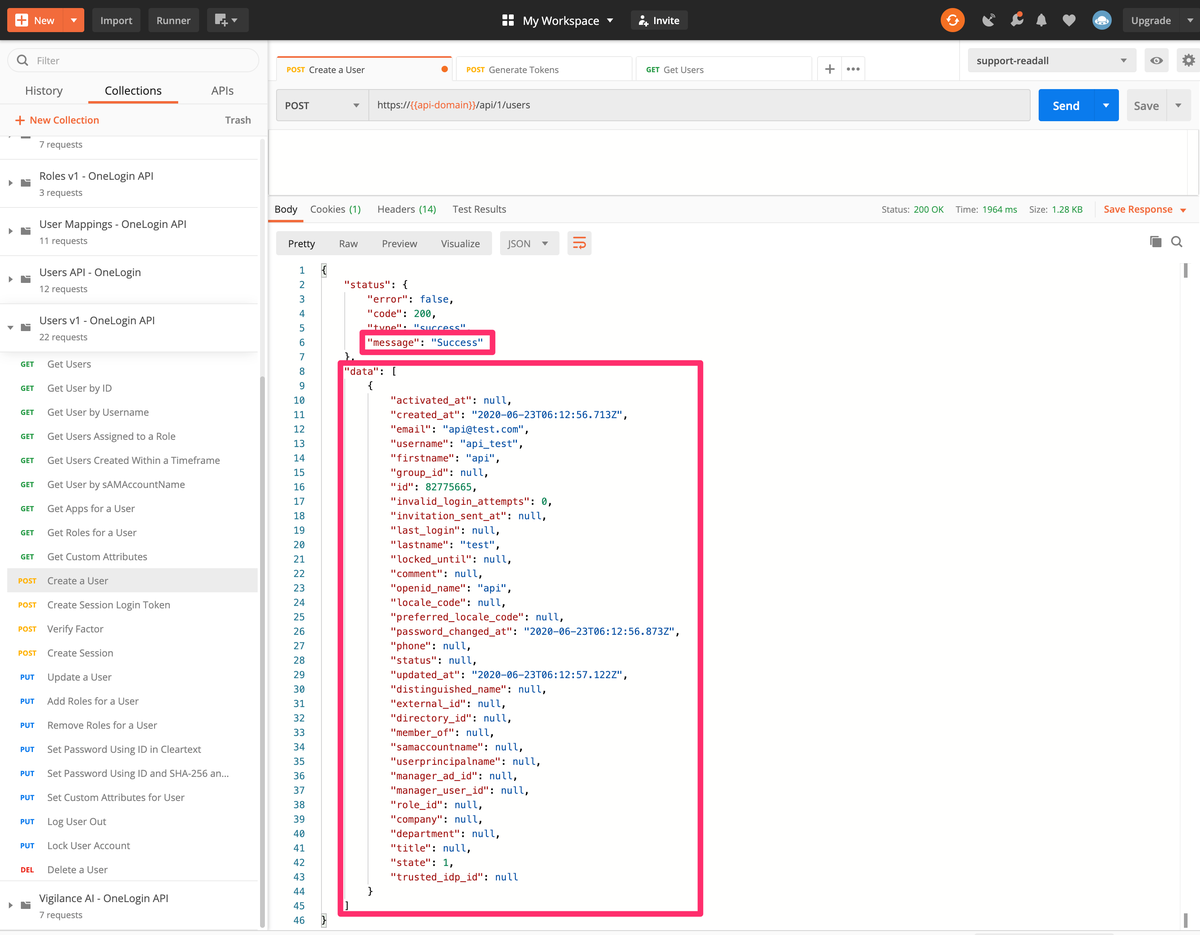The width and height of the screenshot is (1200, 935).
Task: Expand User Mappings - OneLogin API collection
Action: pos(11,231)
